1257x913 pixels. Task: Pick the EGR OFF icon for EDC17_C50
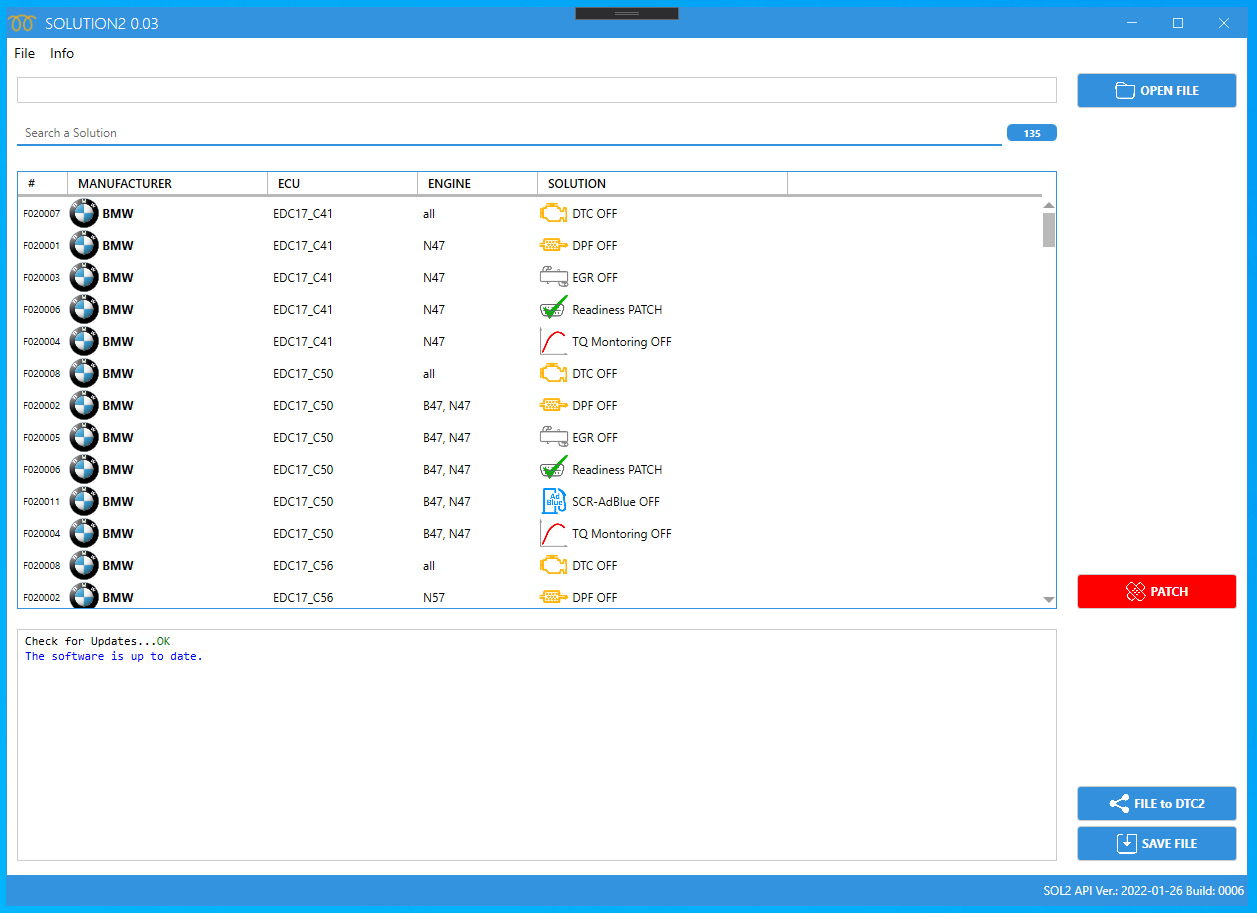[x=553, y=437]
